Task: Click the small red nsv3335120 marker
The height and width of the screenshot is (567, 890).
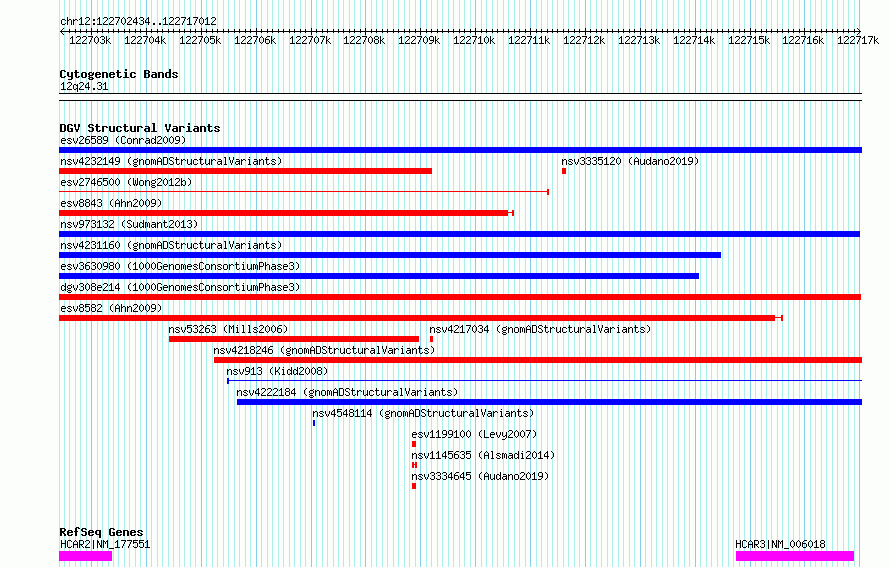Action: coord(564,171)
